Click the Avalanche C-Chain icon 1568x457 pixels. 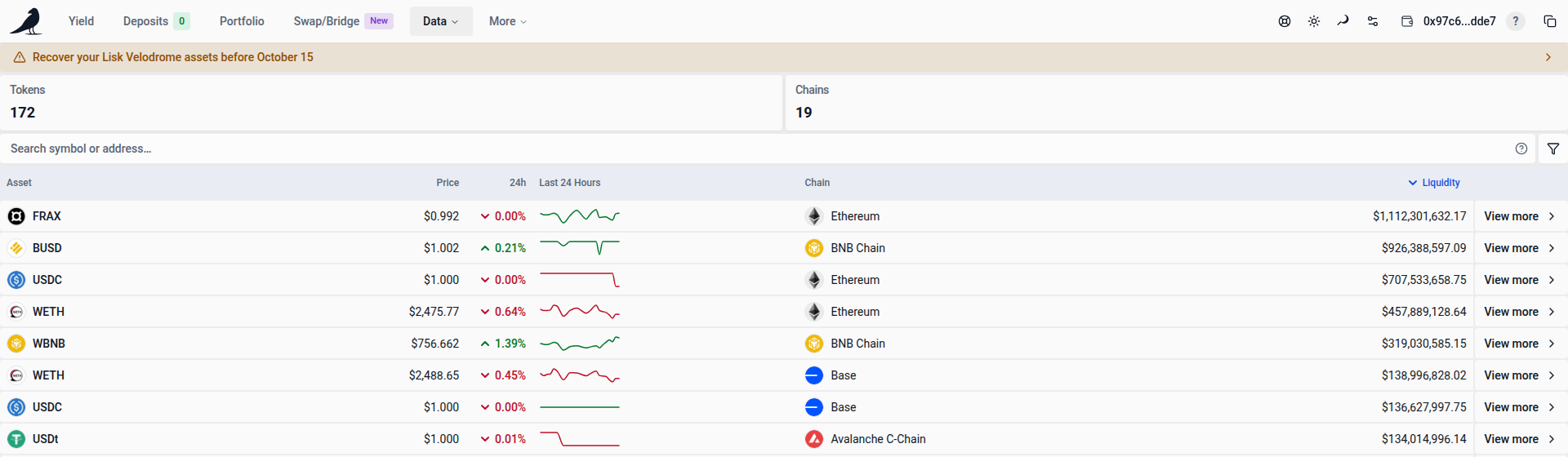[x=814, y=439]
